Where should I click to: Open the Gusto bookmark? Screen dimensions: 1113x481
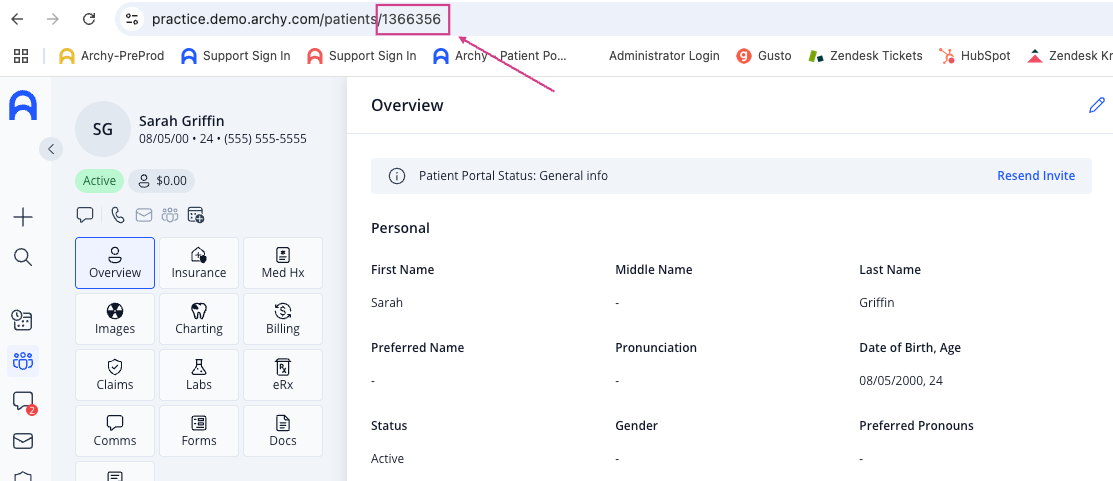click(x=764, y=56)
